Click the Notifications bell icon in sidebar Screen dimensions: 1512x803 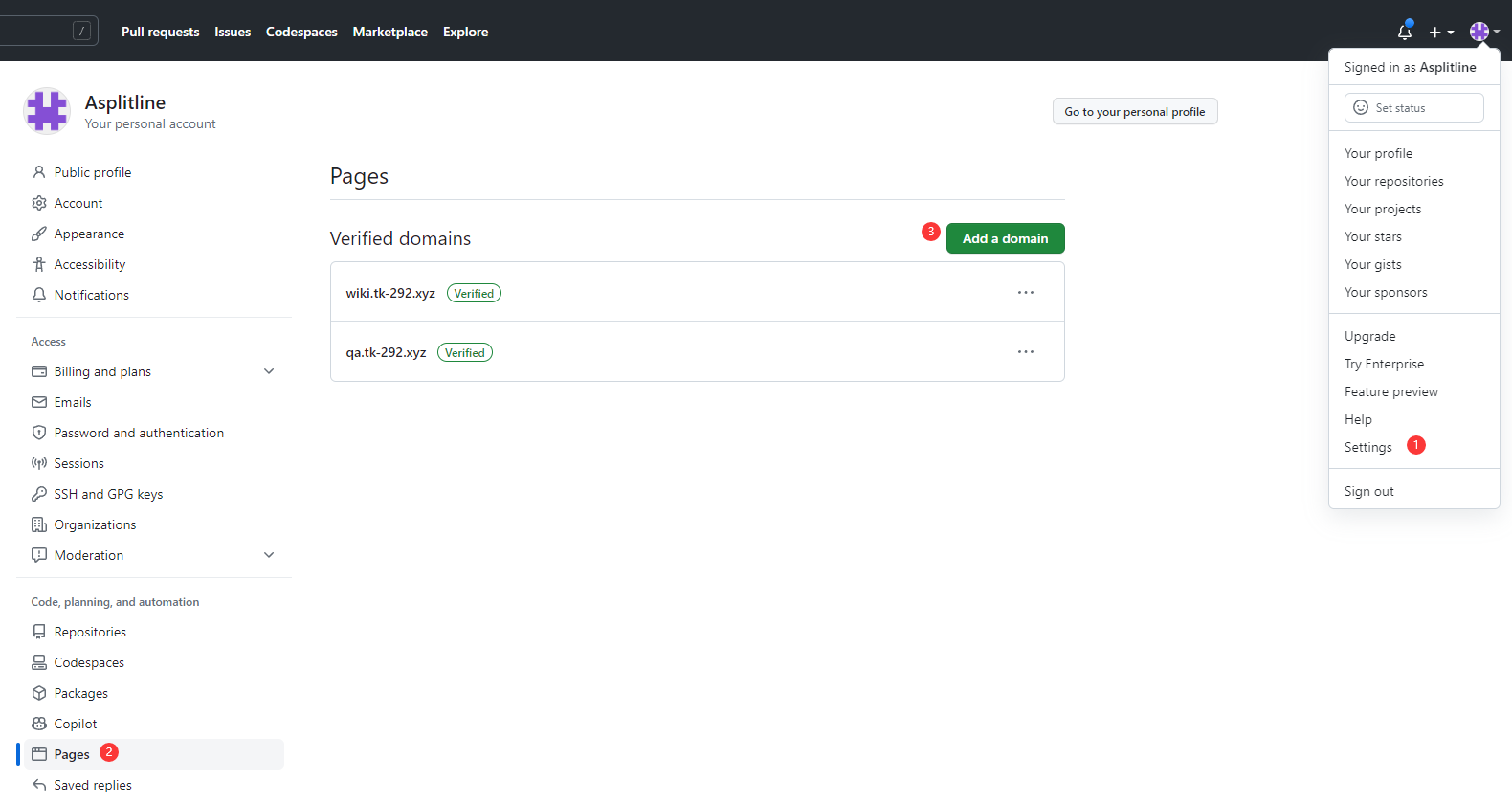[x=39, y=295]
